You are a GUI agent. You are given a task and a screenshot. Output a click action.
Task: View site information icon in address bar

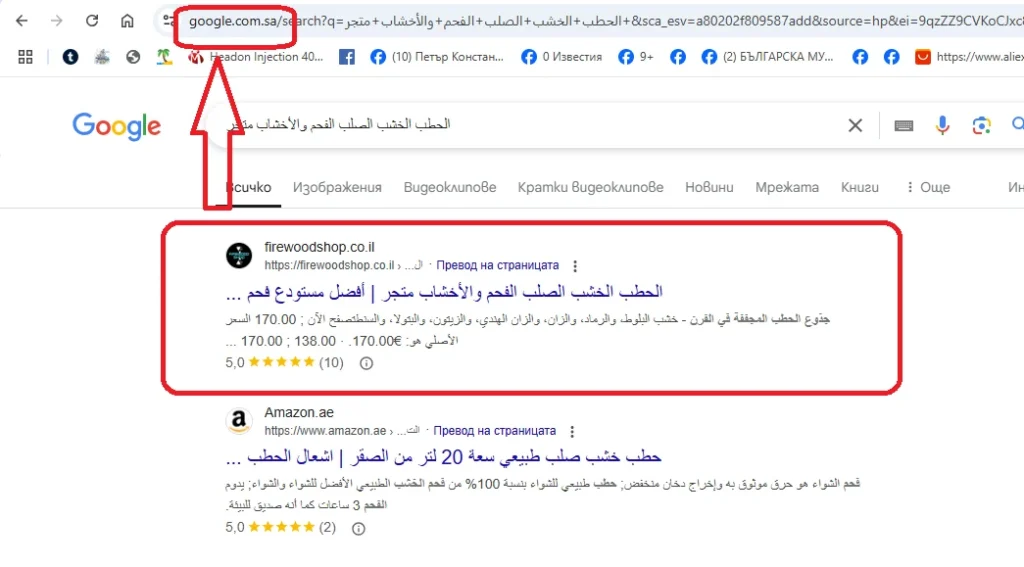168,21
